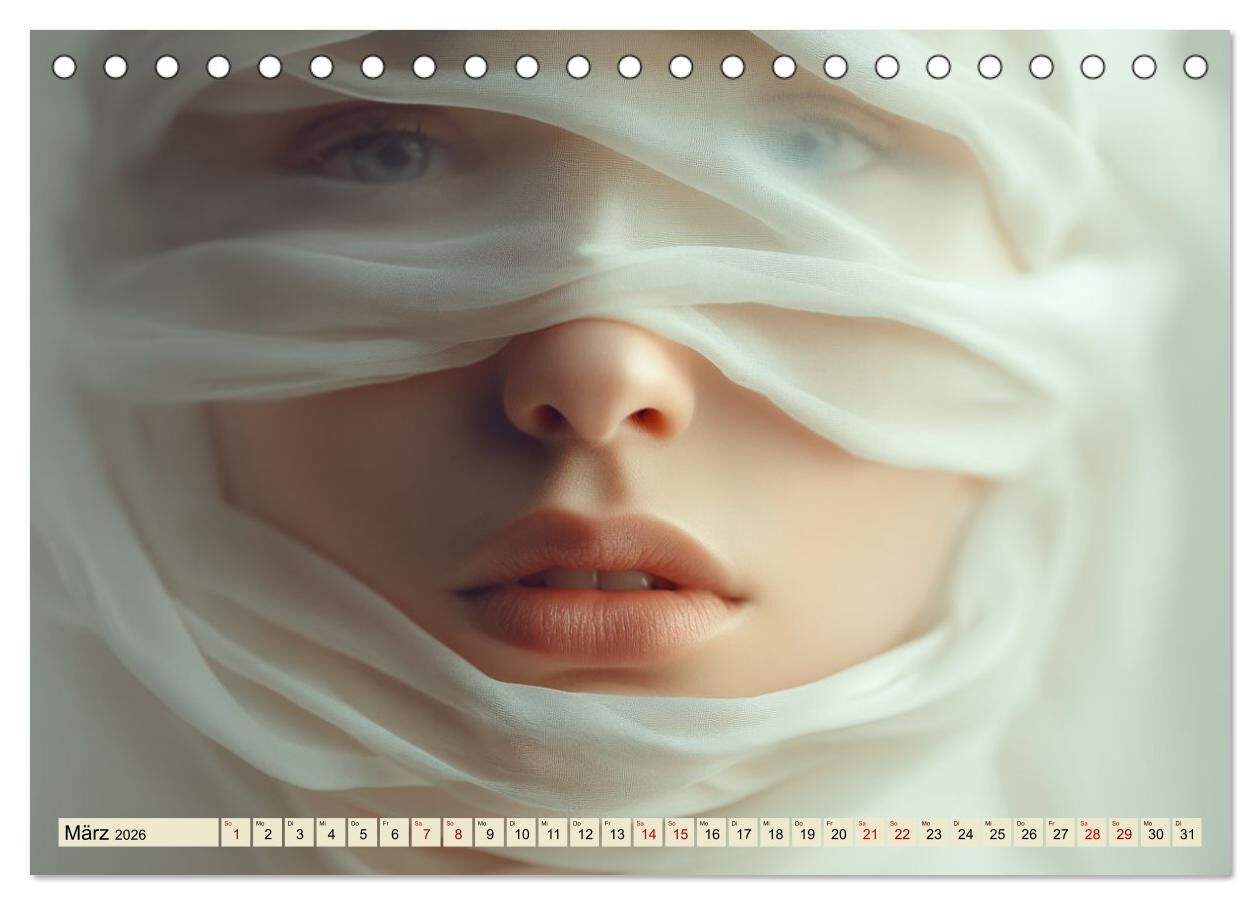Click Friday the 13th date cell
This screenshot has width=1260, height=905.
[x=615, y=833]
